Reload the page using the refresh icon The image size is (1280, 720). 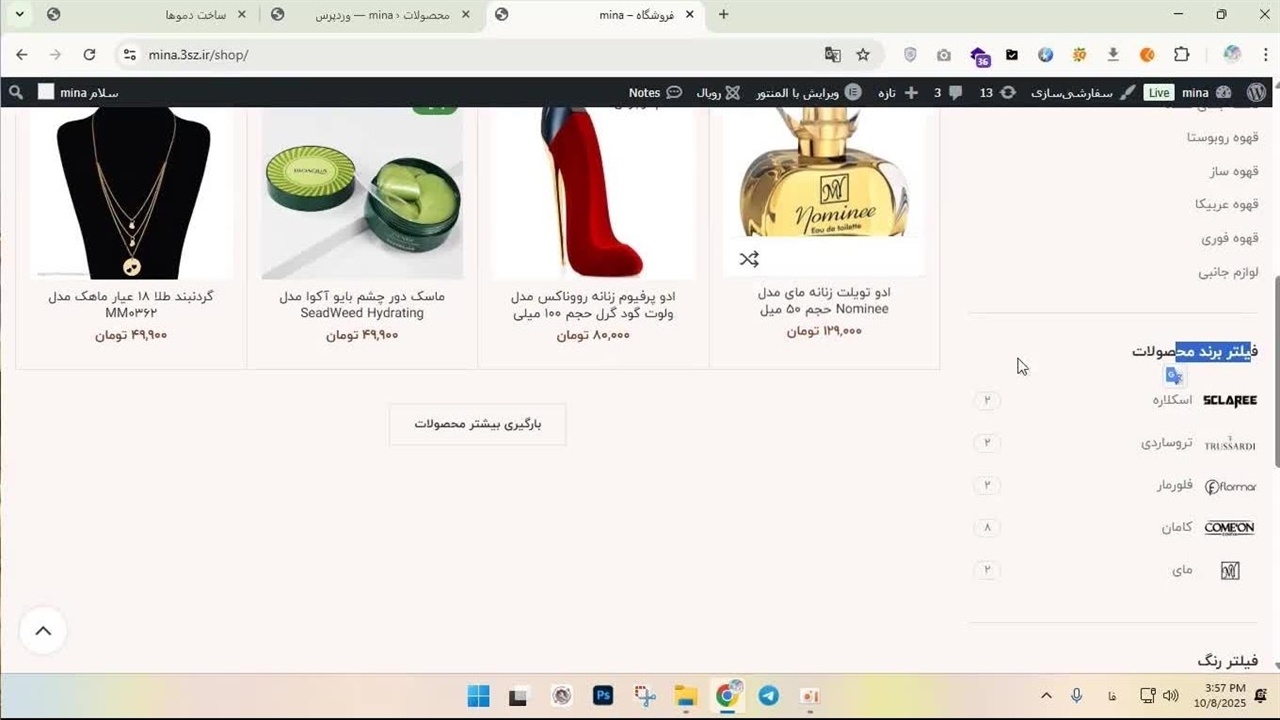89,55
